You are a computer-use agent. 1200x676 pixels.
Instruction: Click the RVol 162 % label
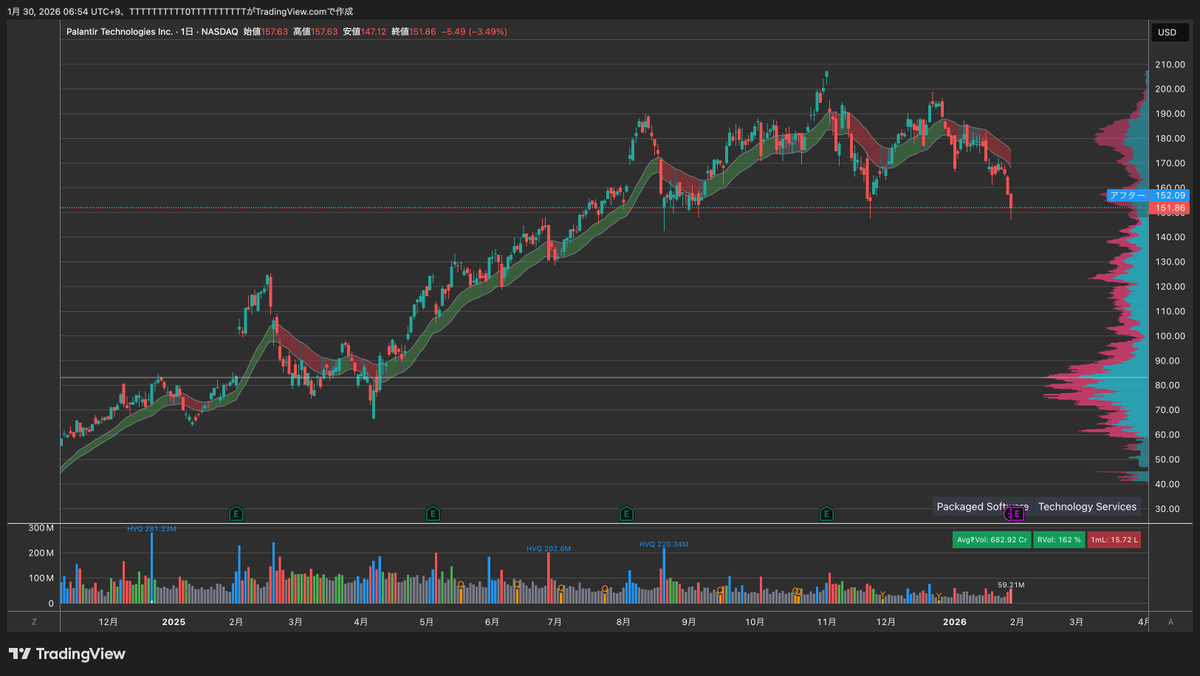[1060, 540]
